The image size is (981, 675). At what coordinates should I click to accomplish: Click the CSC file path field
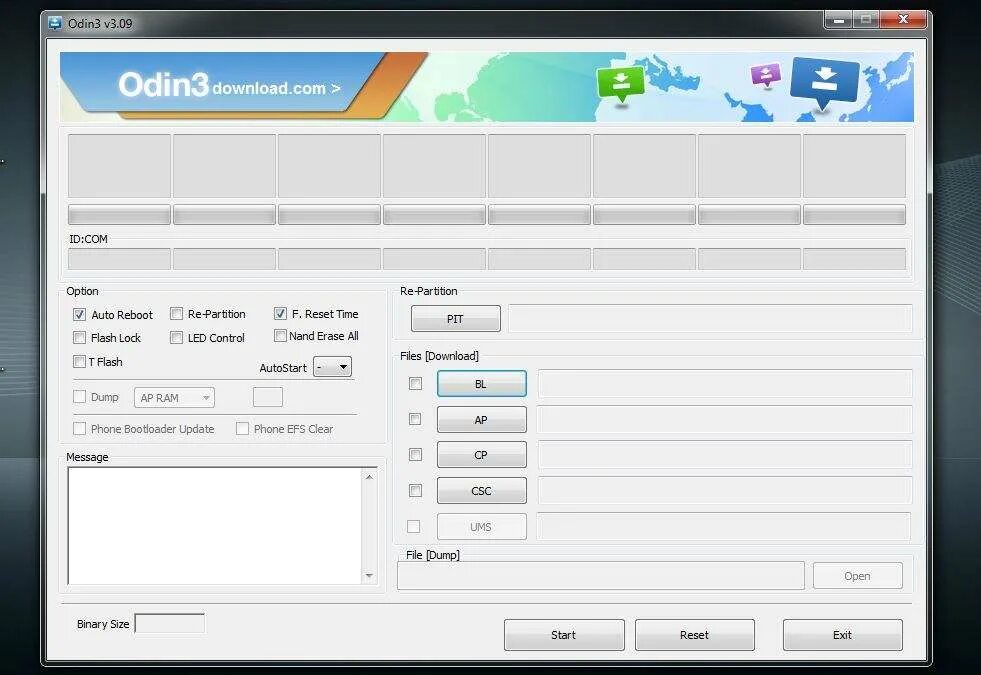click(724, 490)
